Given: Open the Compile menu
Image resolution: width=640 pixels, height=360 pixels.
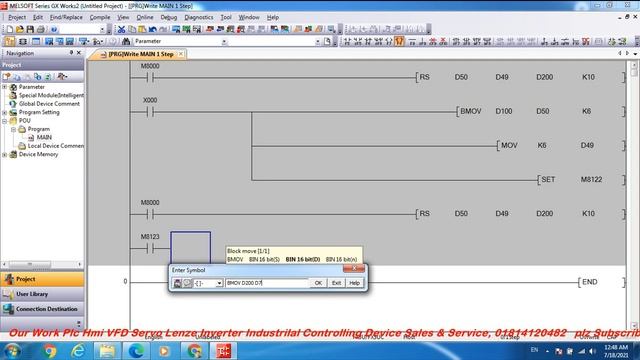Looking at the screenshot, I should pos(100,17).
